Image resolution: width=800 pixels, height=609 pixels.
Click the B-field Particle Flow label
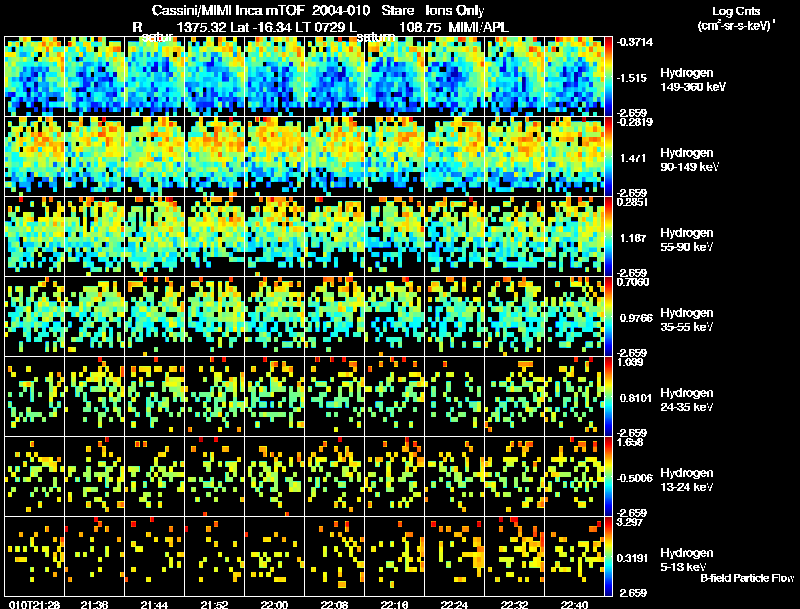point(747,578)
